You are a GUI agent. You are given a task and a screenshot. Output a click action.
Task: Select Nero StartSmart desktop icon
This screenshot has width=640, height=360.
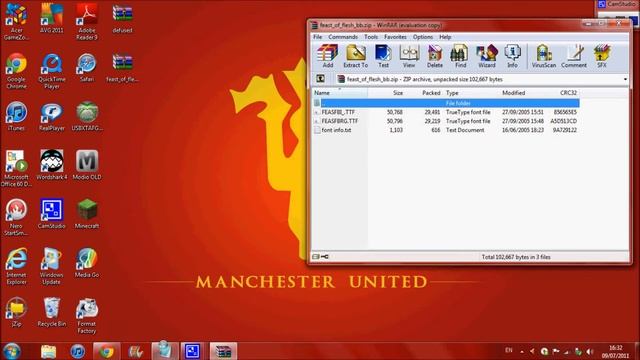[16, 218]
